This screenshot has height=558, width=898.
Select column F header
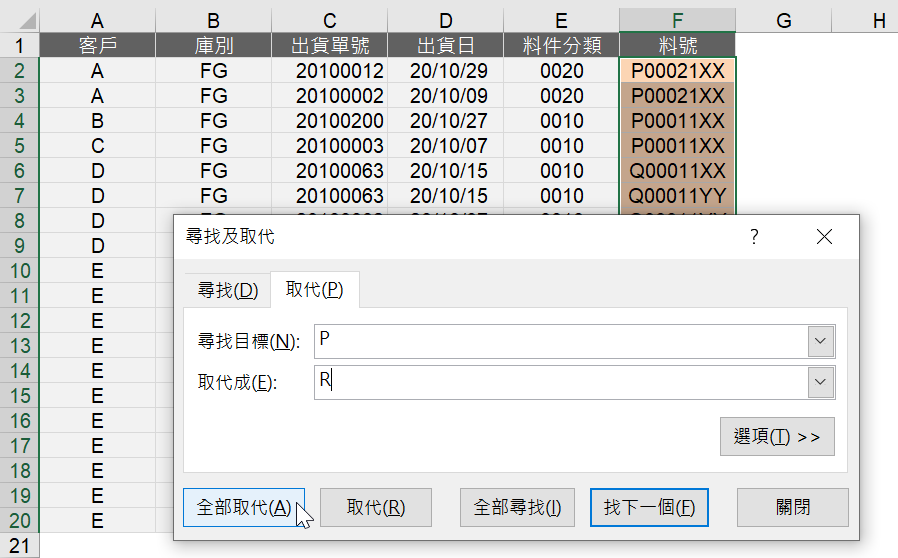678,21
